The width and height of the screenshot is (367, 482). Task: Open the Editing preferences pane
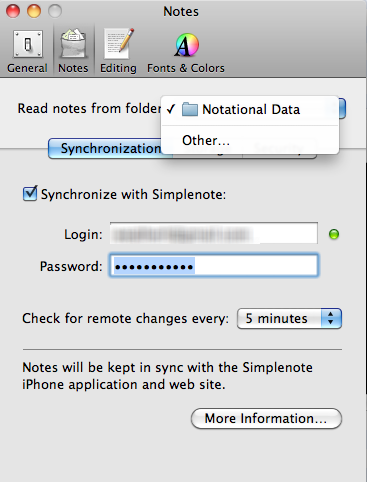(118, 51)
